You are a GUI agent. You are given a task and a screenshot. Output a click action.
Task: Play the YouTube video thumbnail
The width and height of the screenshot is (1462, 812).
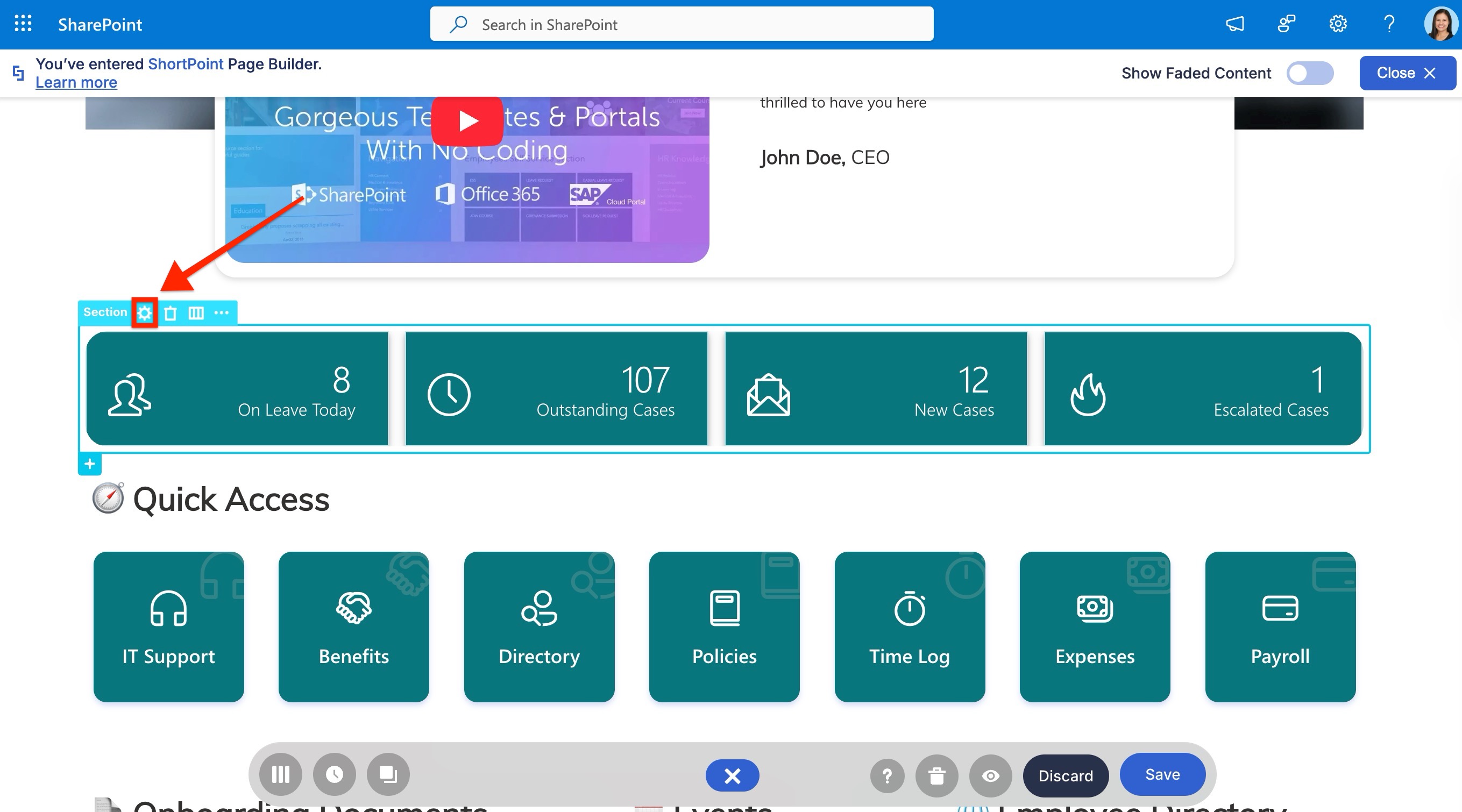tap(467, 121)
